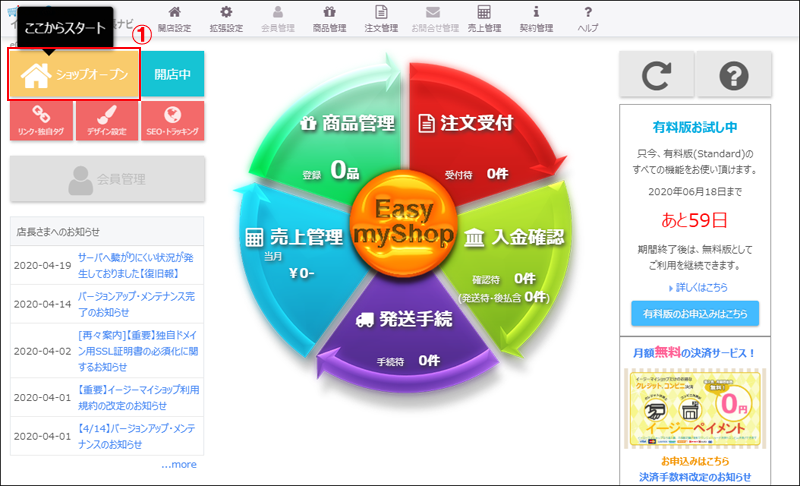
Task: Open the サーバへ繋がりにくい状況 notice link
Action: tap(136, 265)
